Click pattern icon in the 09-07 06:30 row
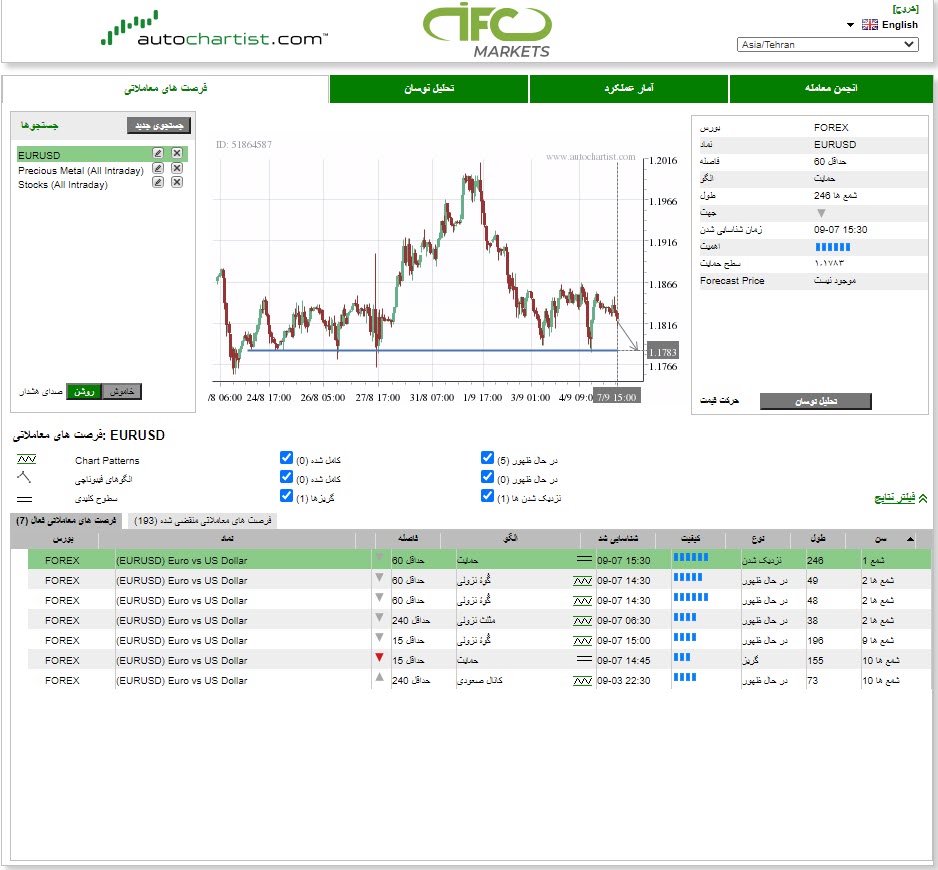Image resolution: width=938 pixels, height=870 pixels. tap(583, 621)
